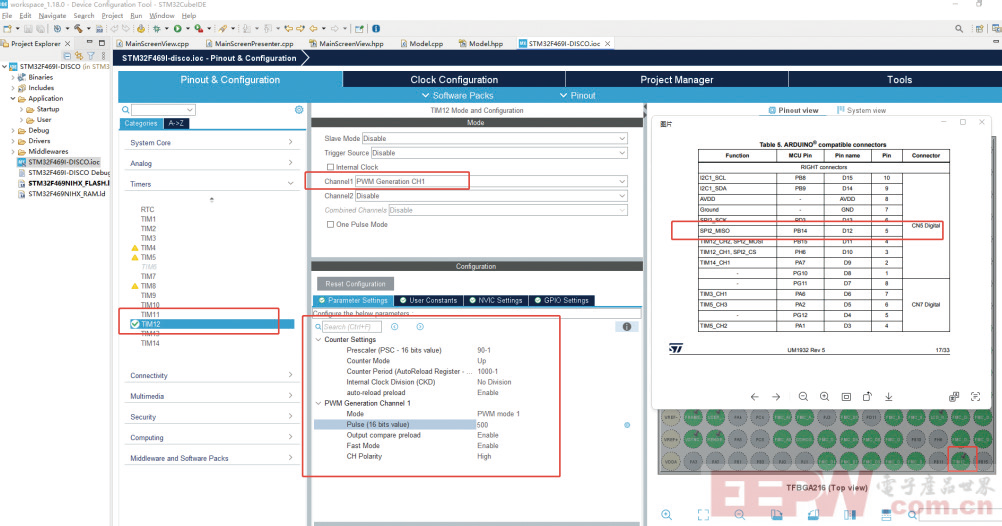Image resolution: width=1002 pixels, height=526 pixels.
Task: Expand the Software Packs menu
Action: [x=458, y=95]
